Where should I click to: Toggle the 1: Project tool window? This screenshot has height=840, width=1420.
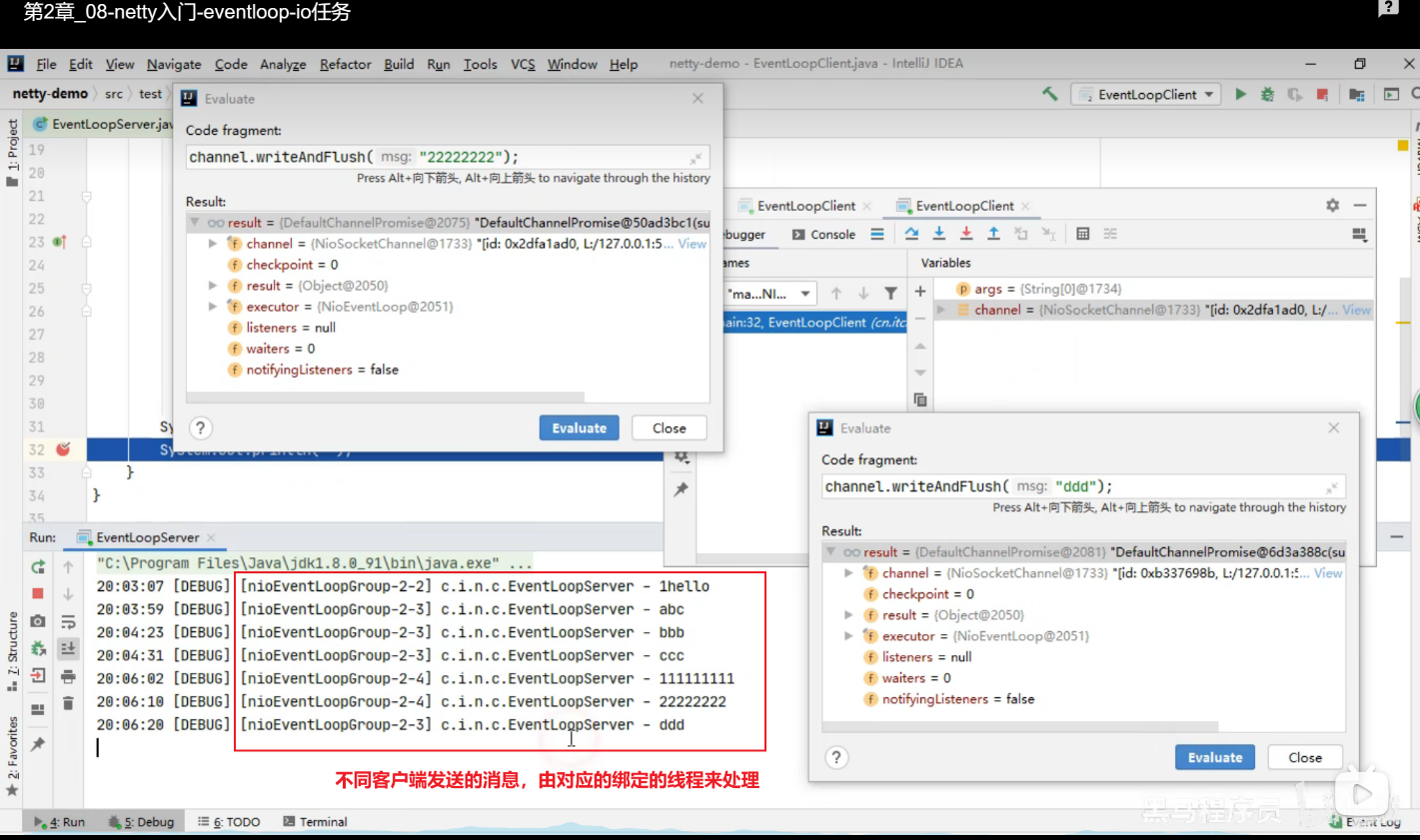click(x=12, y=153)
